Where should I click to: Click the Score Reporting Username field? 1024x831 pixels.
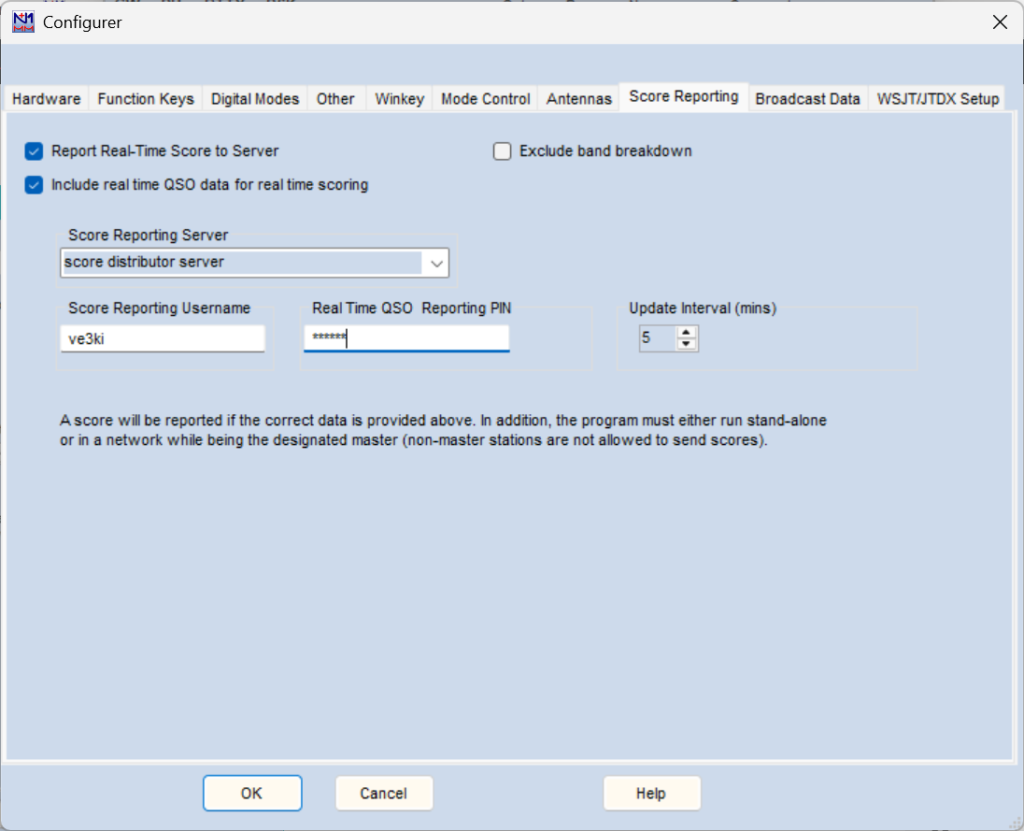(162, 339)
